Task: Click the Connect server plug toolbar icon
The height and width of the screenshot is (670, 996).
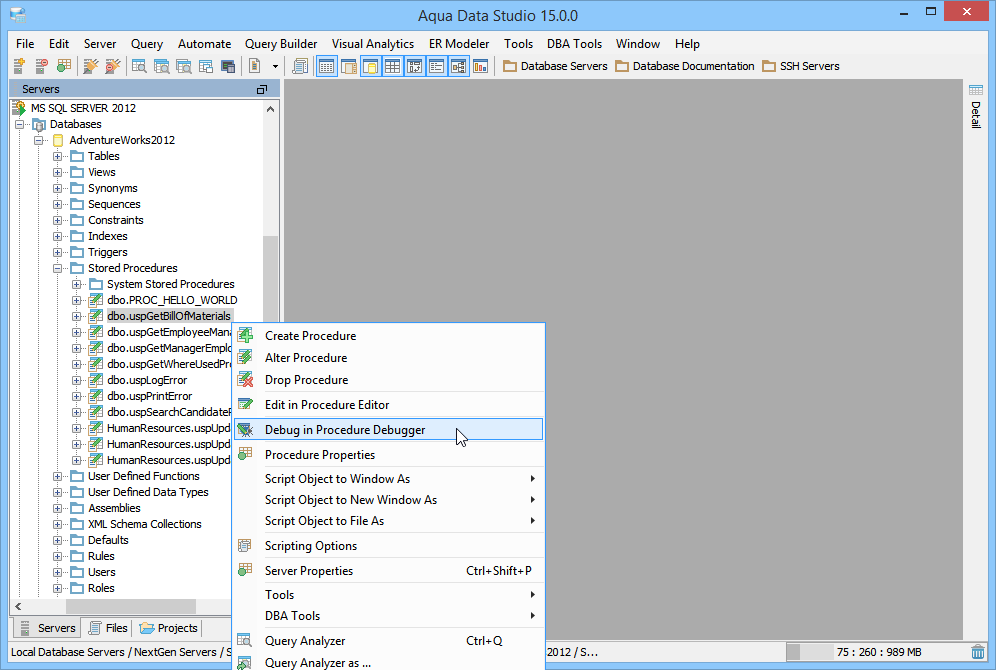Action: click(91, 65)
